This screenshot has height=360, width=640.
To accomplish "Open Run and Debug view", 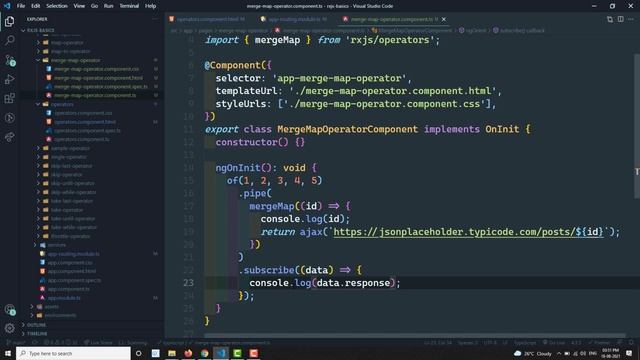I will pyautogui.click(x=9, y=79).
